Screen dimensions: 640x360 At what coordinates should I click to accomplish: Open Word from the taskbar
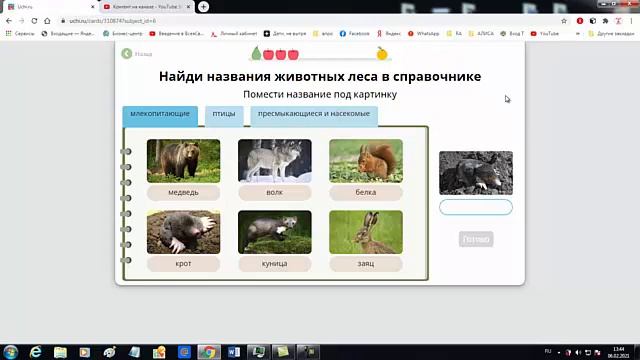pyautogui.click(x=234, y=352)
